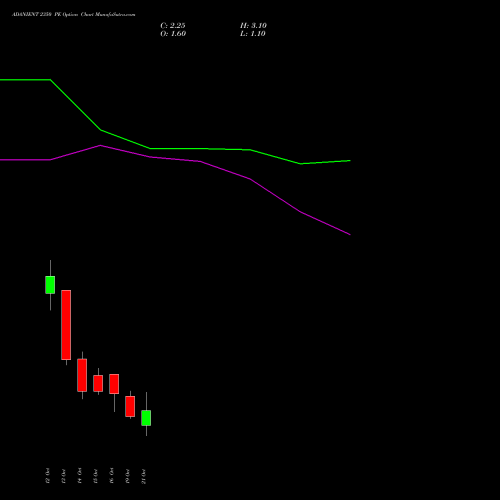
Task: Select the high value "H: 3.10"
Action: point(253,26)
